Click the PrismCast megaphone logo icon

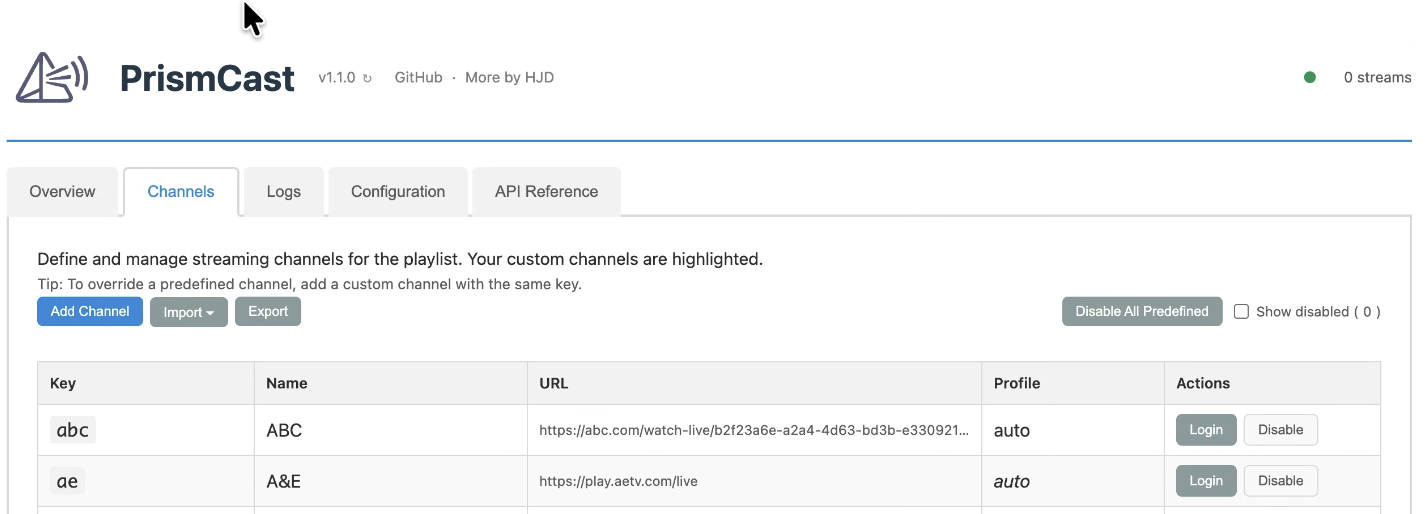(x=52, y=77)
